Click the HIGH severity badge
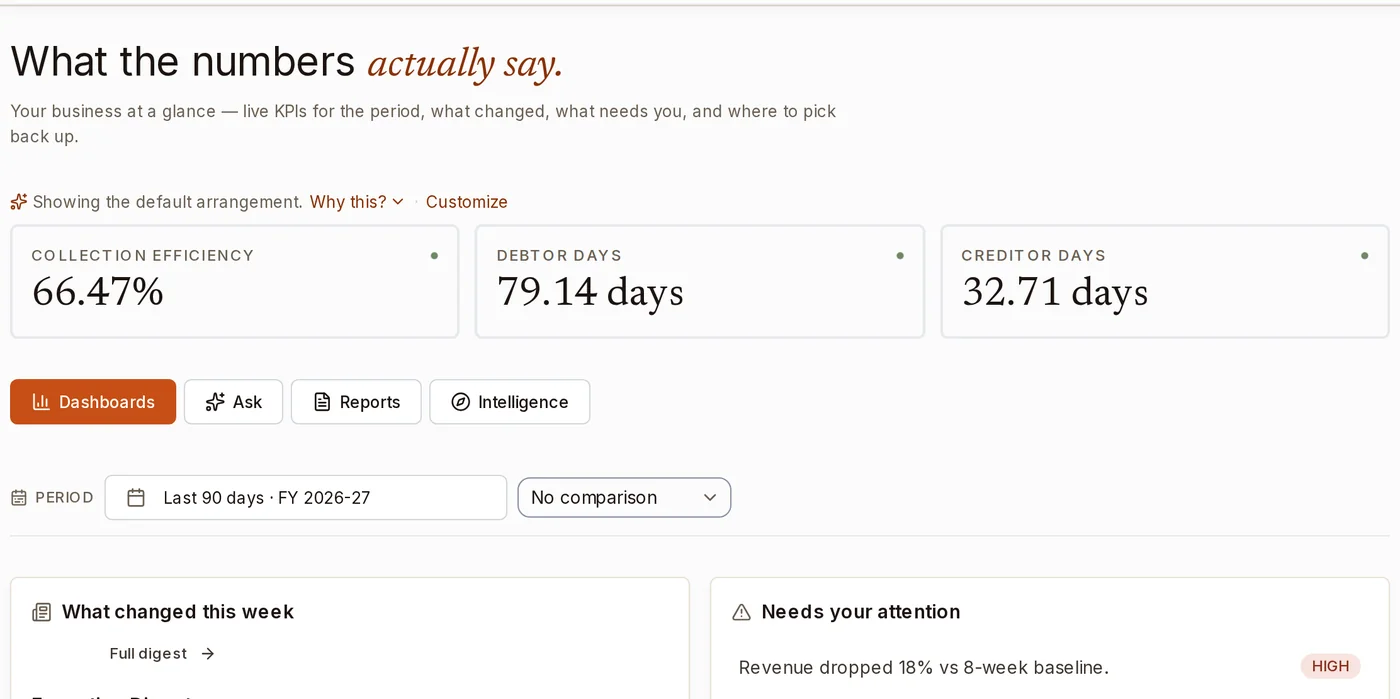This screenshot has height=699, width=1400. point(1330,666)
